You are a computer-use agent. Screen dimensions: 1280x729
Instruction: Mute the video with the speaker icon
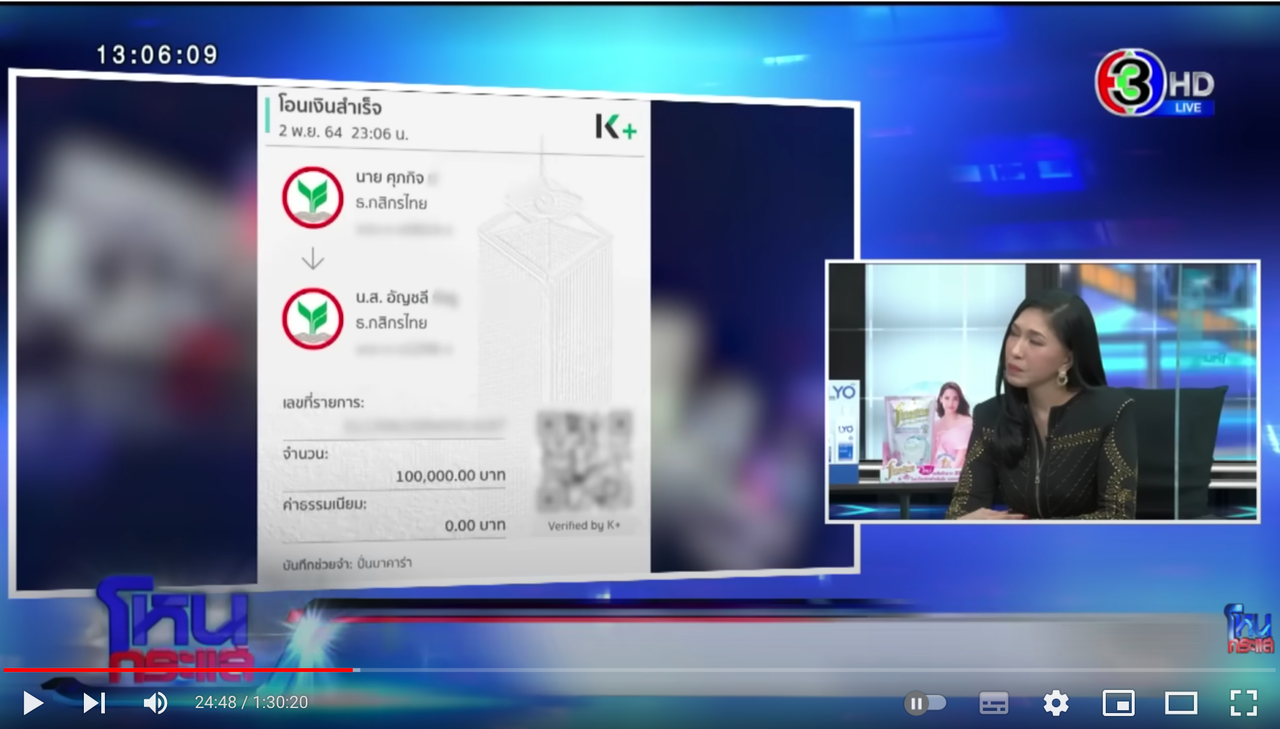(155, 703)
